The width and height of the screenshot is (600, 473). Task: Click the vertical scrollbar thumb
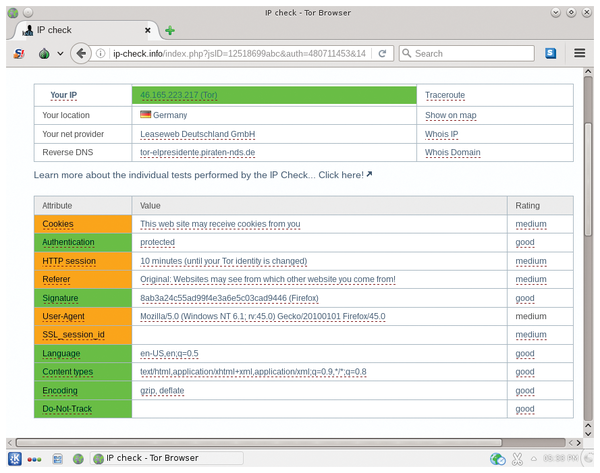point(588,179)
